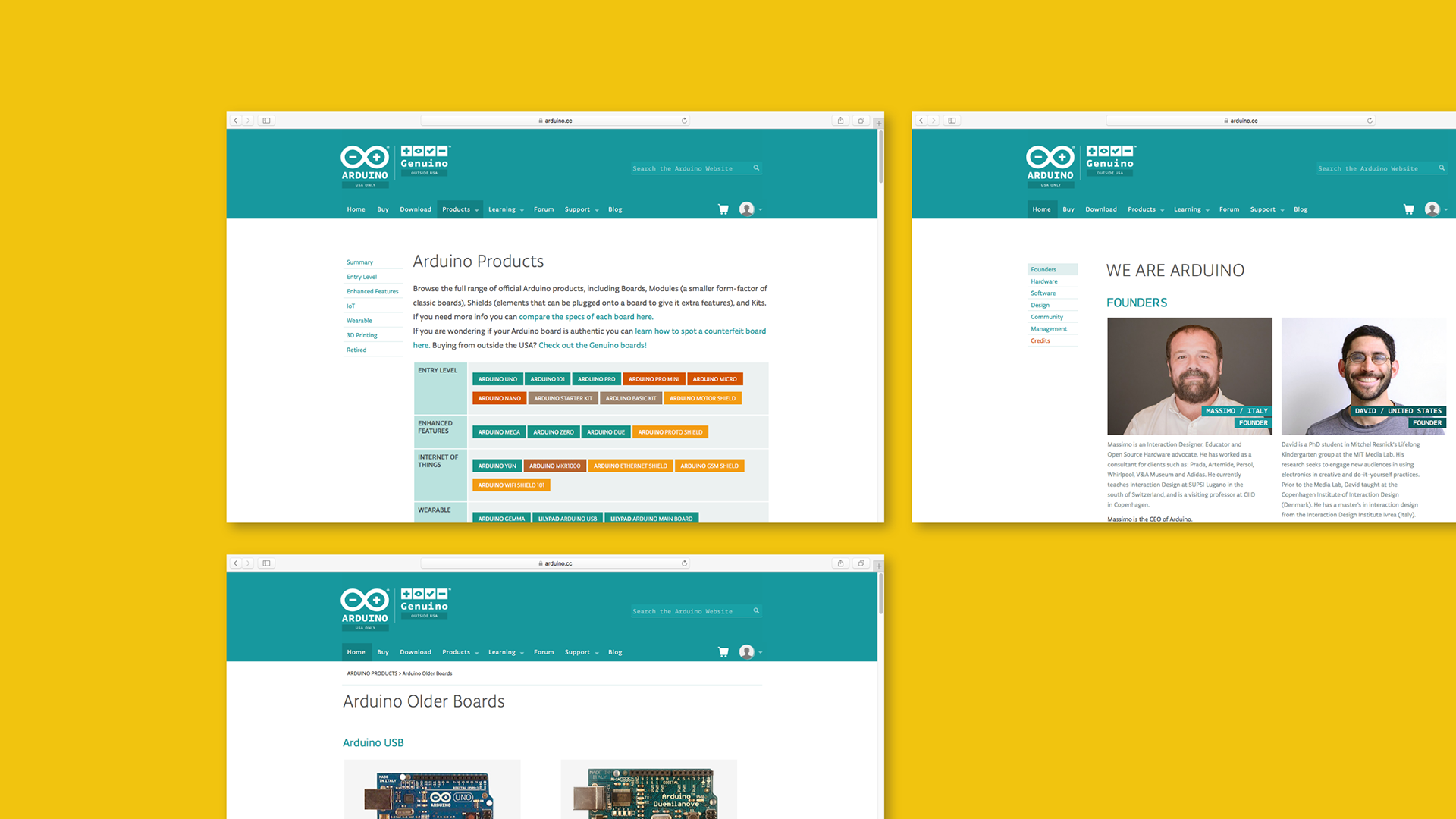Follow the compare the specs of each board link

coord(586,317)
